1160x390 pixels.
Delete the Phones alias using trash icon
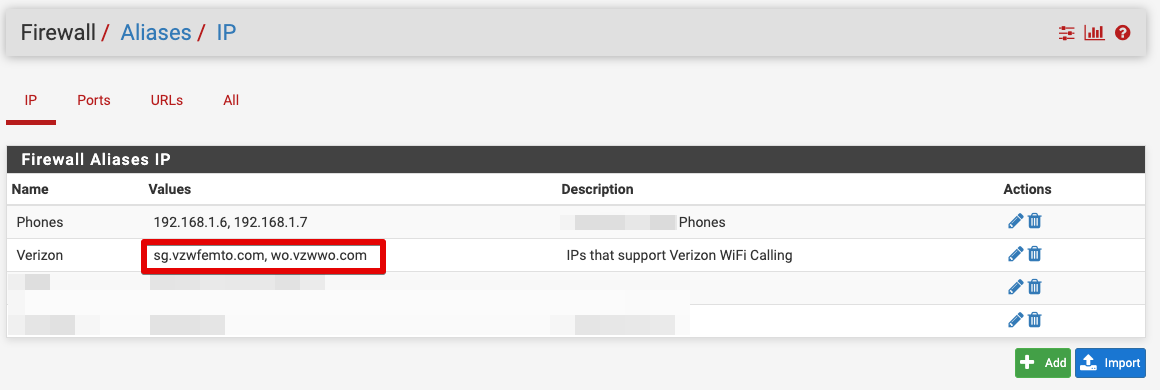point(1035,221)
